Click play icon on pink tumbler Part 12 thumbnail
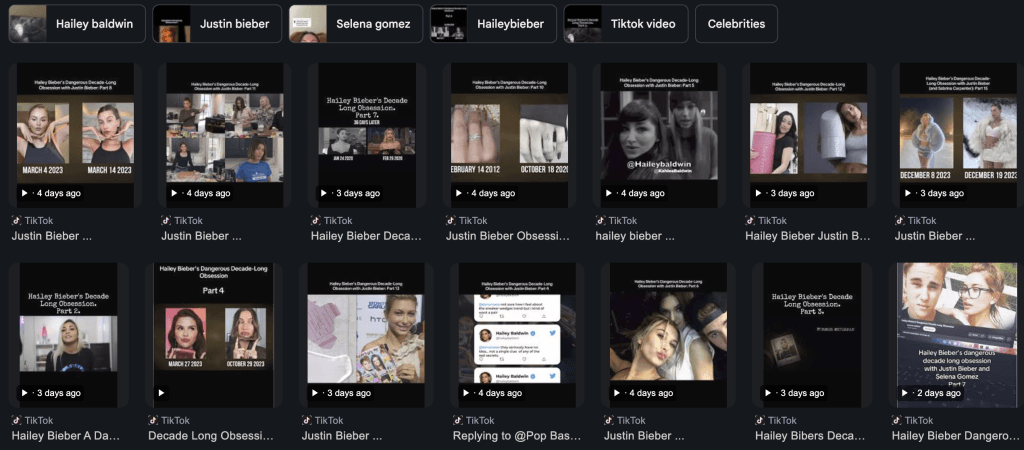The width and height of the screenshot is (1024, 450). [x=759, y=193]
